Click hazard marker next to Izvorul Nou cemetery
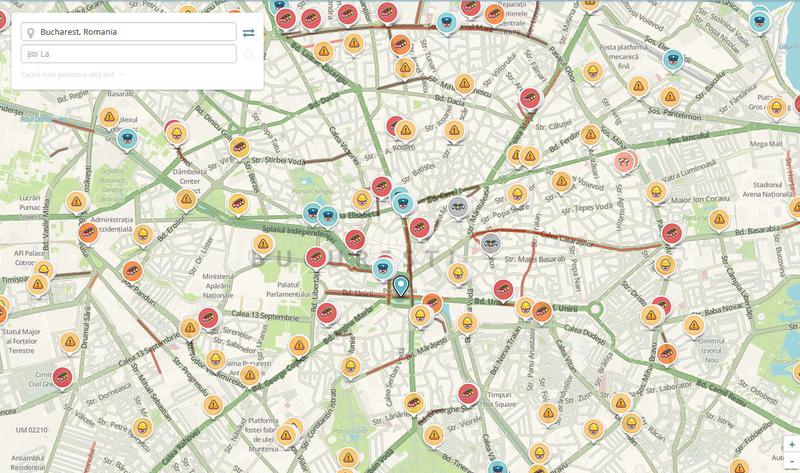Image resolution: width=800 pixels, height=473 pixels. tap(696, 324)
